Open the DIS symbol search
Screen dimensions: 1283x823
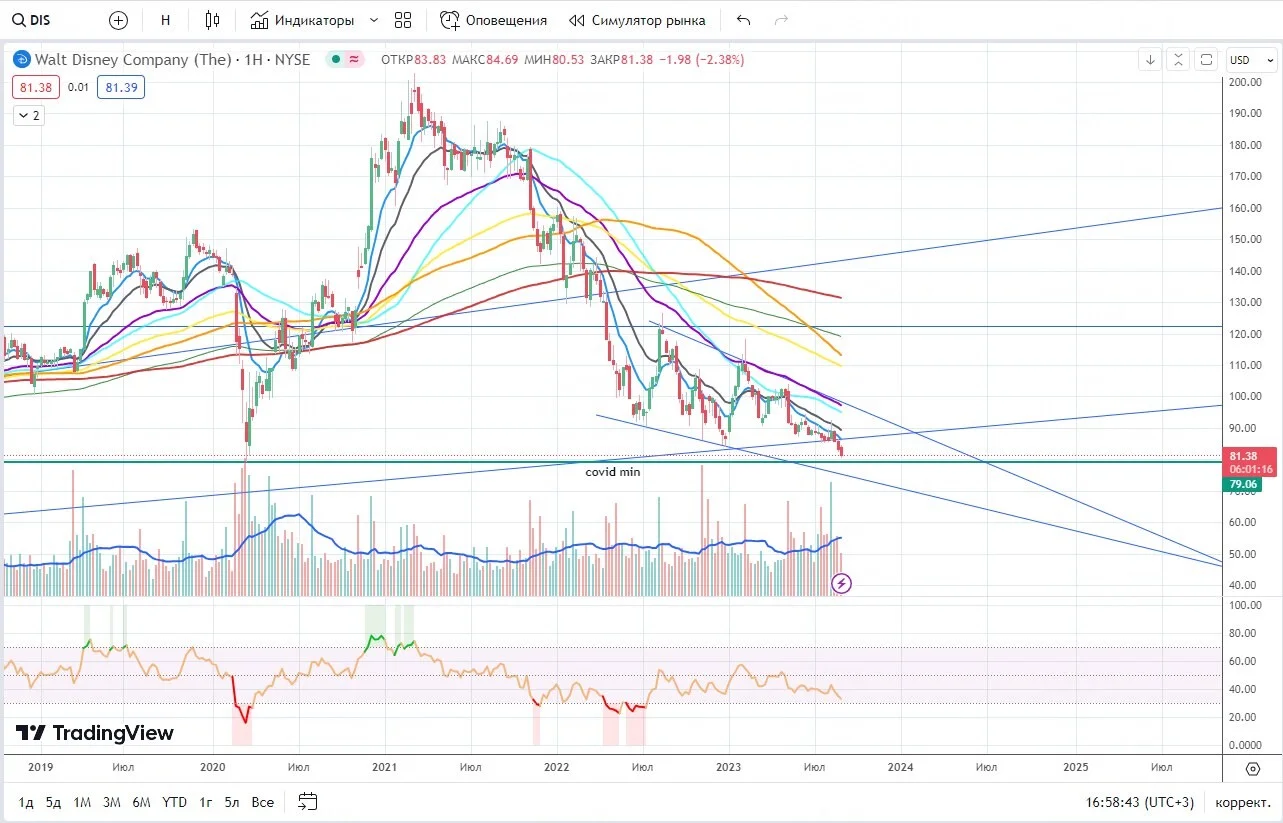[32, 20]
